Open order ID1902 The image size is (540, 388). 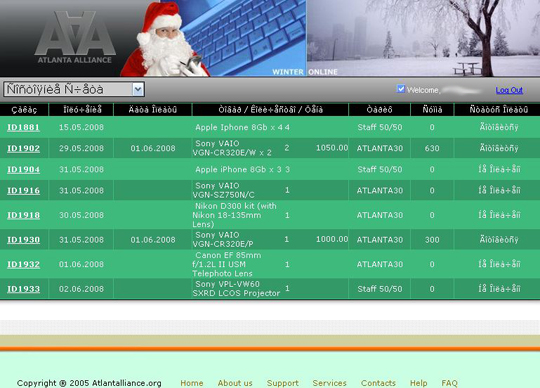pos(23,148)
